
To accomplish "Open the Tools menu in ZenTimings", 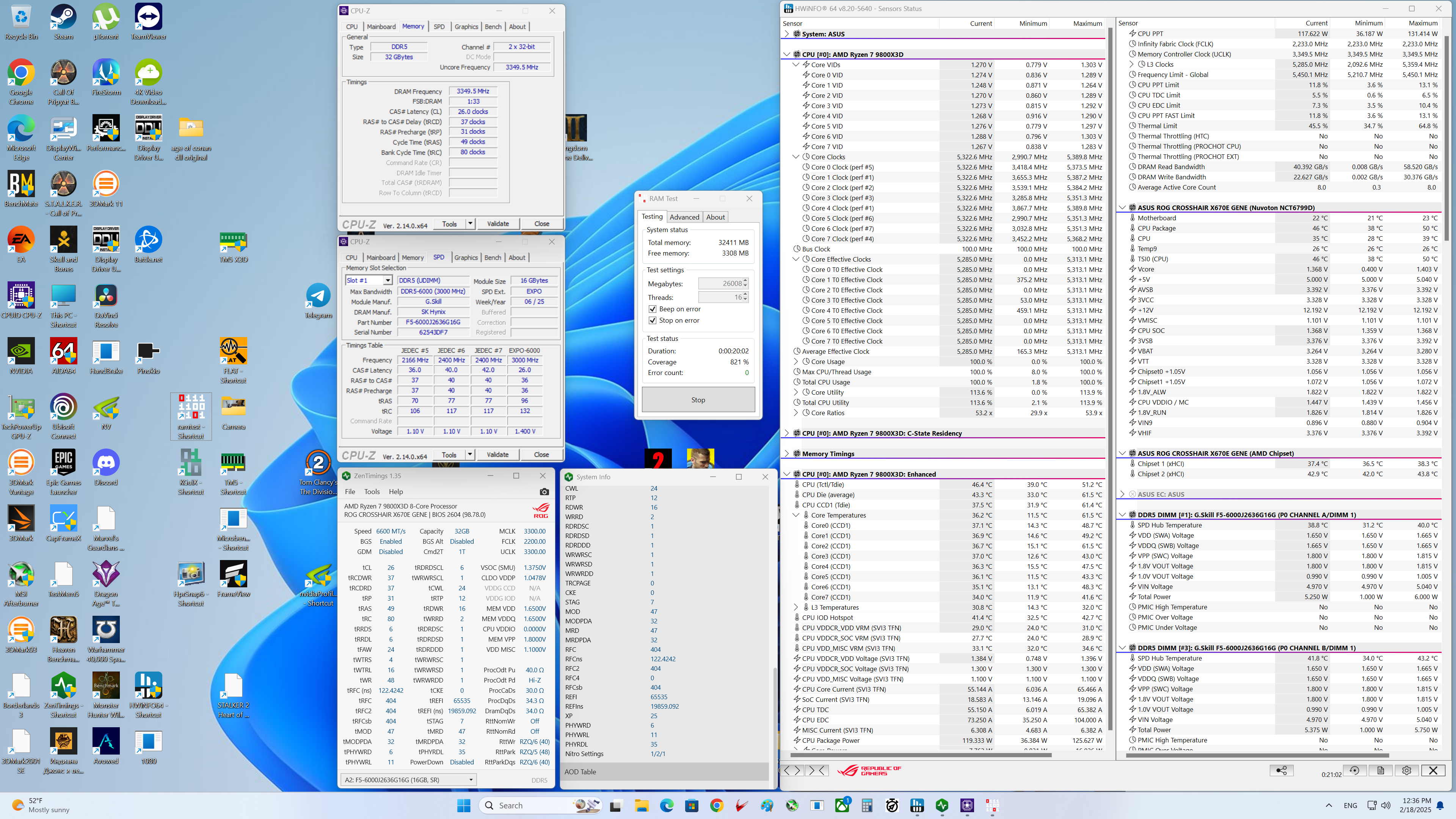I will coord(372,492).
